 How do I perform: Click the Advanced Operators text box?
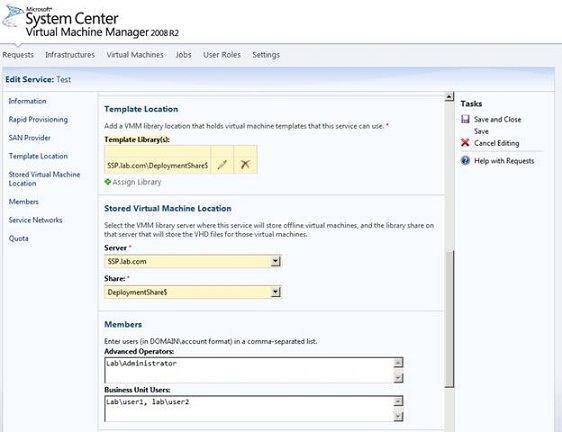click(249, 370)
